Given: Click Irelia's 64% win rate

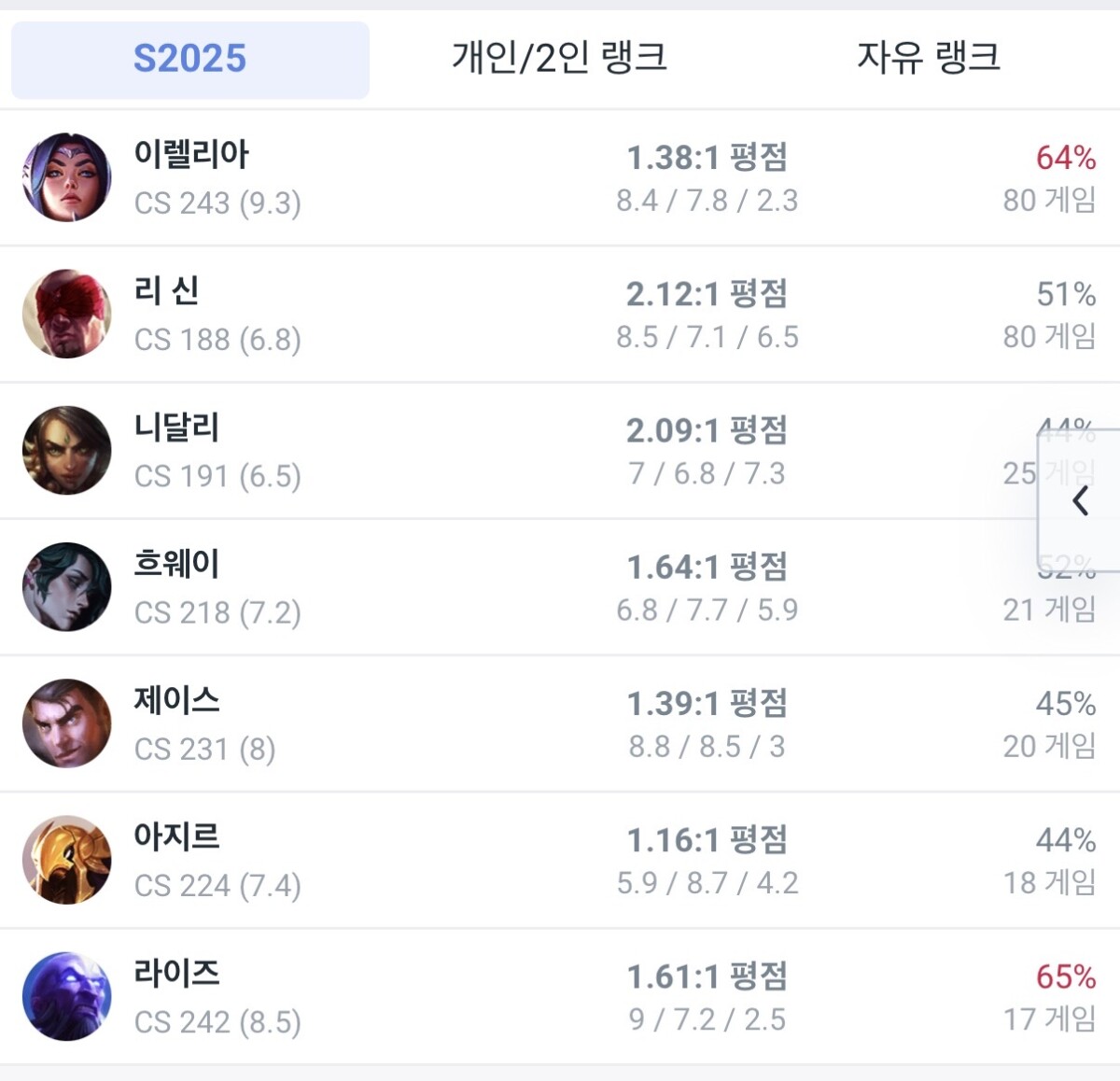Looking at the screenshot, I should (1065, 158).
